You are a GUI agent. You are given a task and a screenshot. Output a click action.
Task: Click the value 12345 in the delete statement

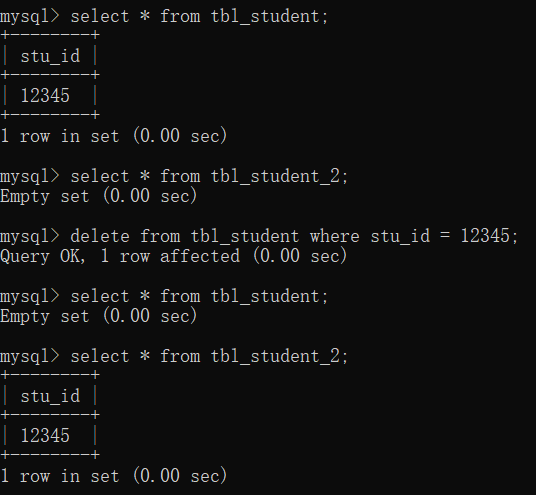(485, 236)
